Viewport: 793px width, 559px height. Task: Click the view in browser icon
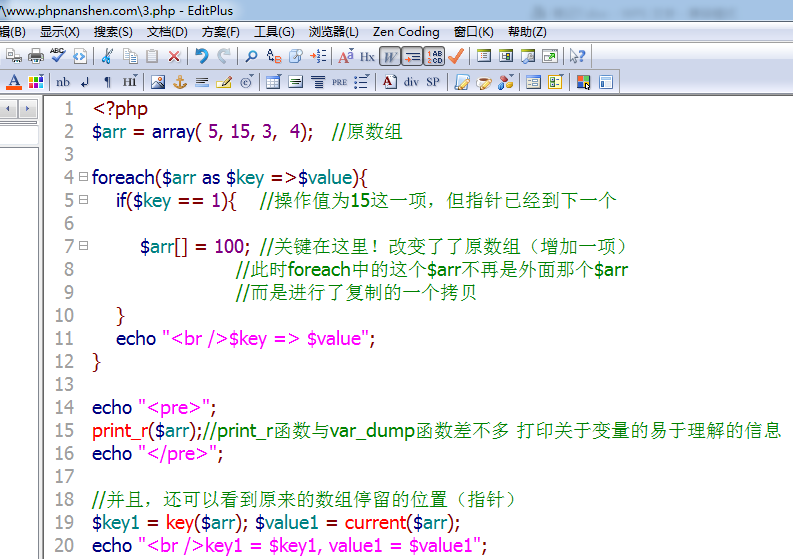point(80,56)
